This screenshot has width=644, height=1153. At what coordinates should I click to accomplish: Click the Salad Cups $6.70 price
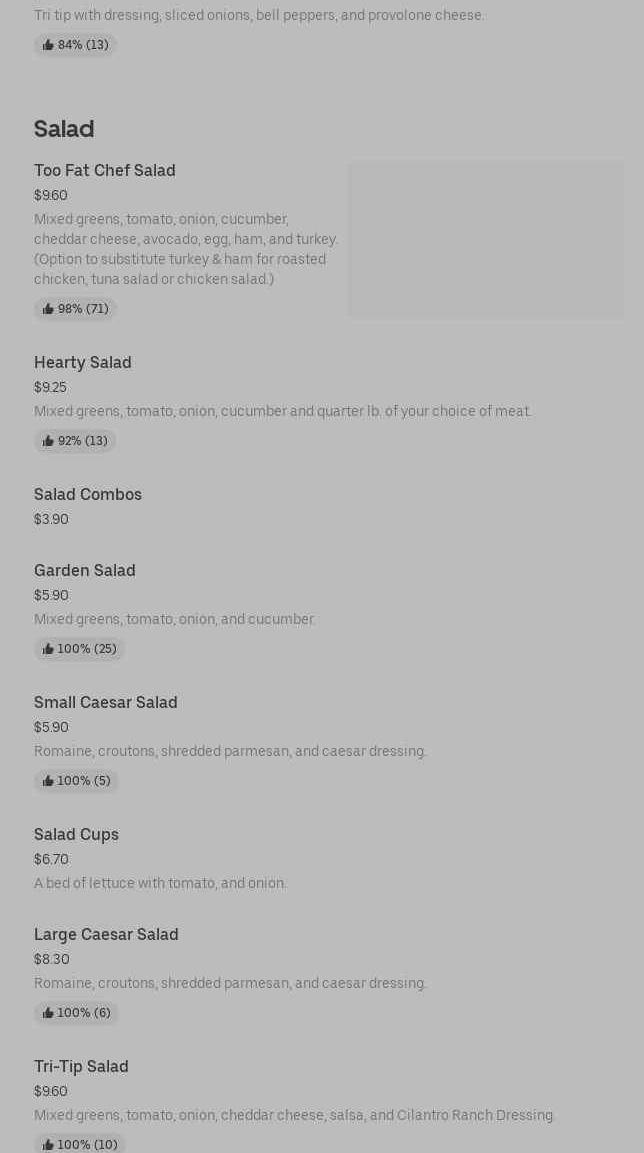51,859
